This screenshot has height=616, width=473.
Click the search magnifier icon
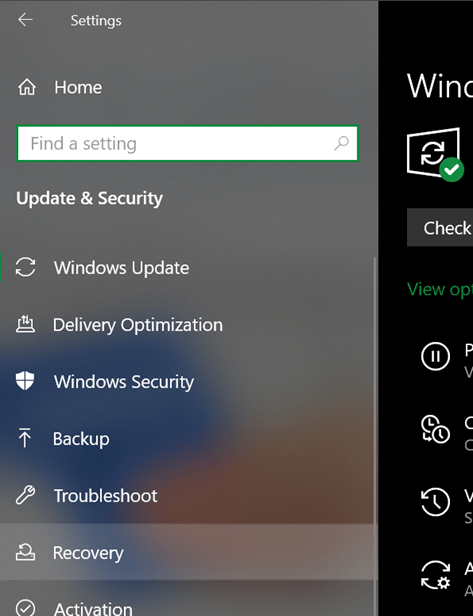pos(341,143)
